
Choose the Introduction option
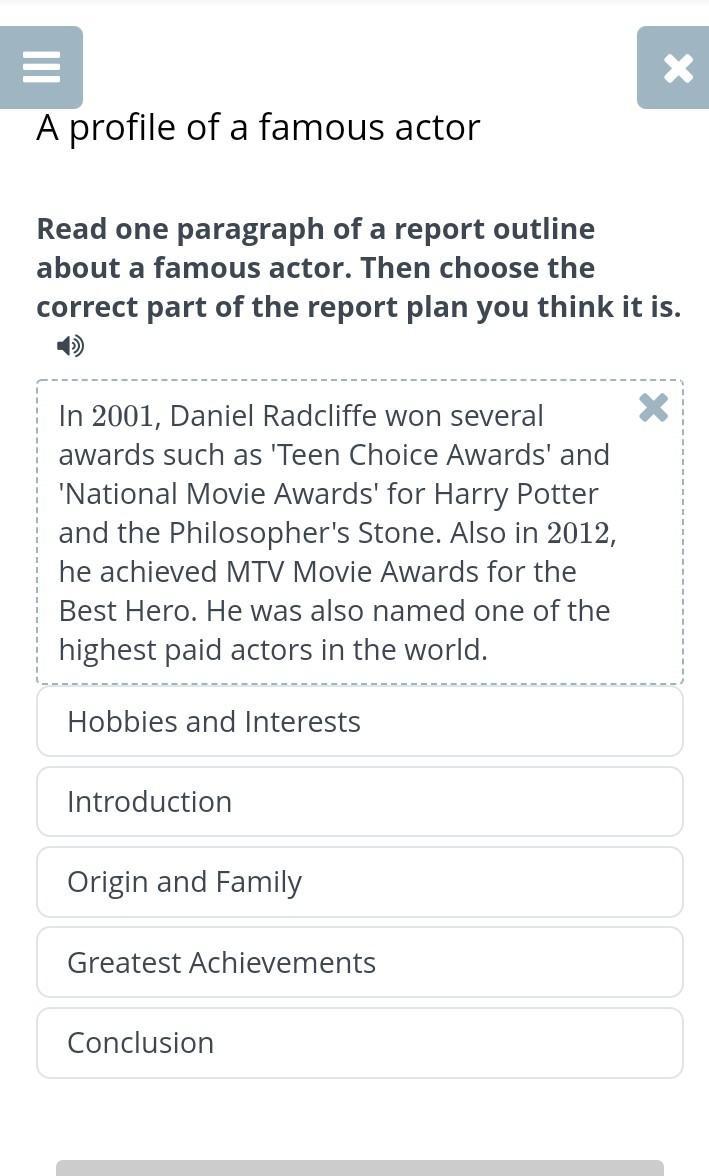tap(359, 802)
